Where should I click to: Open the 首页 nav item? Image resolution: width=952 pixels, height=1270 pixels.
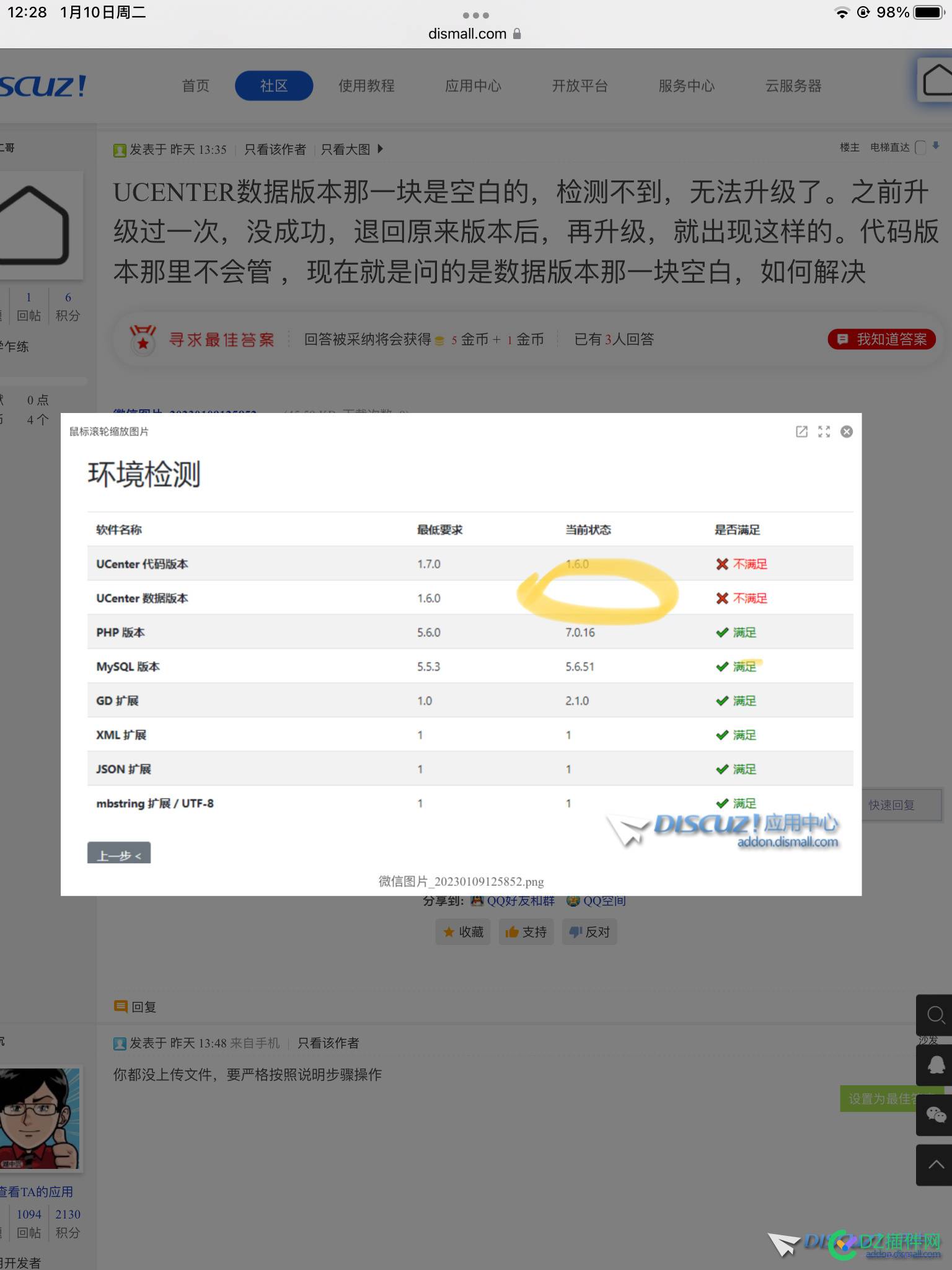(196, 86)
